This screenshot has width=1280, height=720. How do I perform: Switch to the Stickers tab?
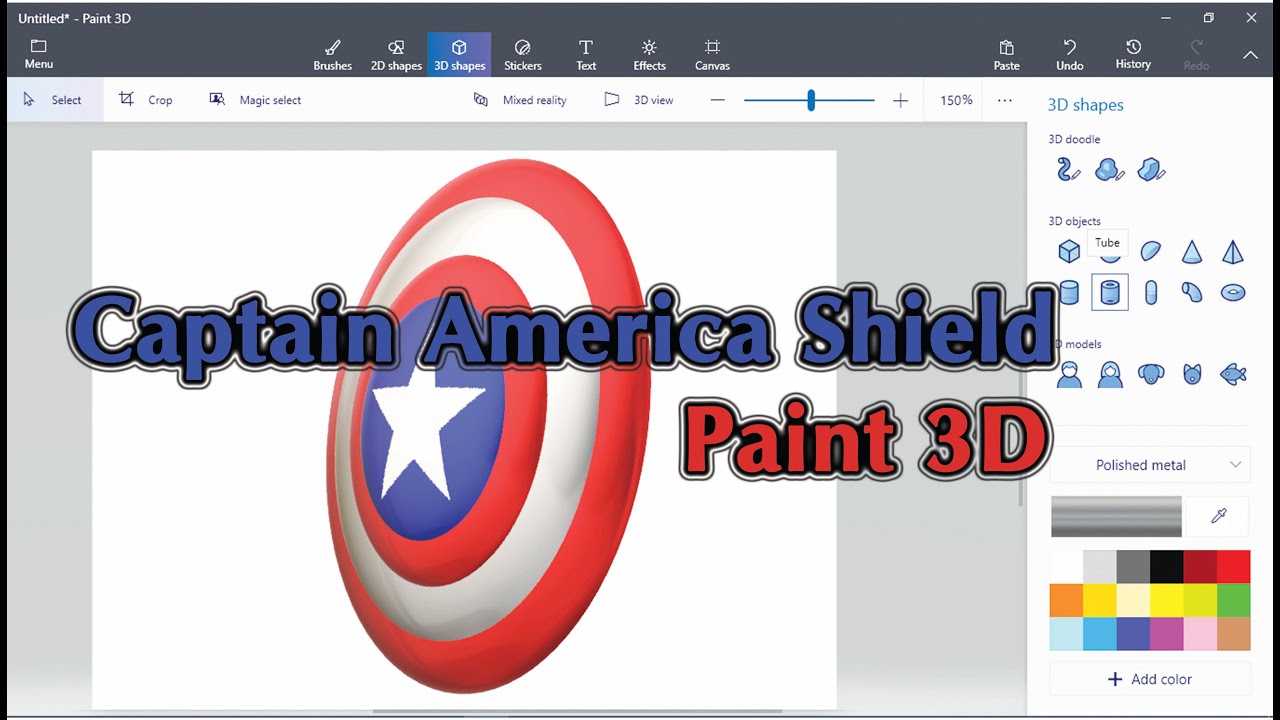[522, 55]
